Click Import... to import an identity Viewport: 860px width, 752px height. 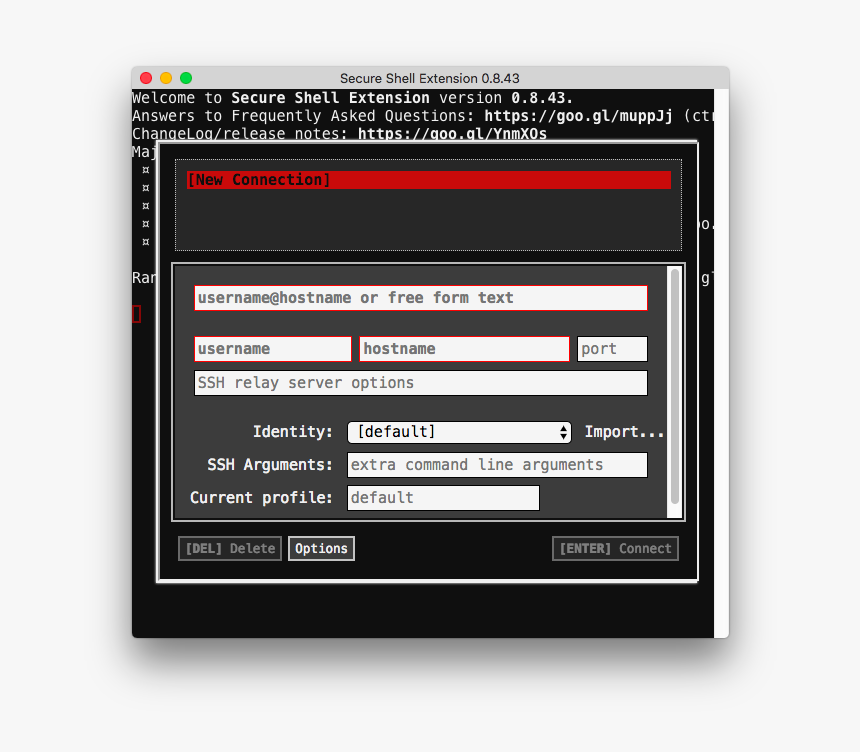coord(624,431)
